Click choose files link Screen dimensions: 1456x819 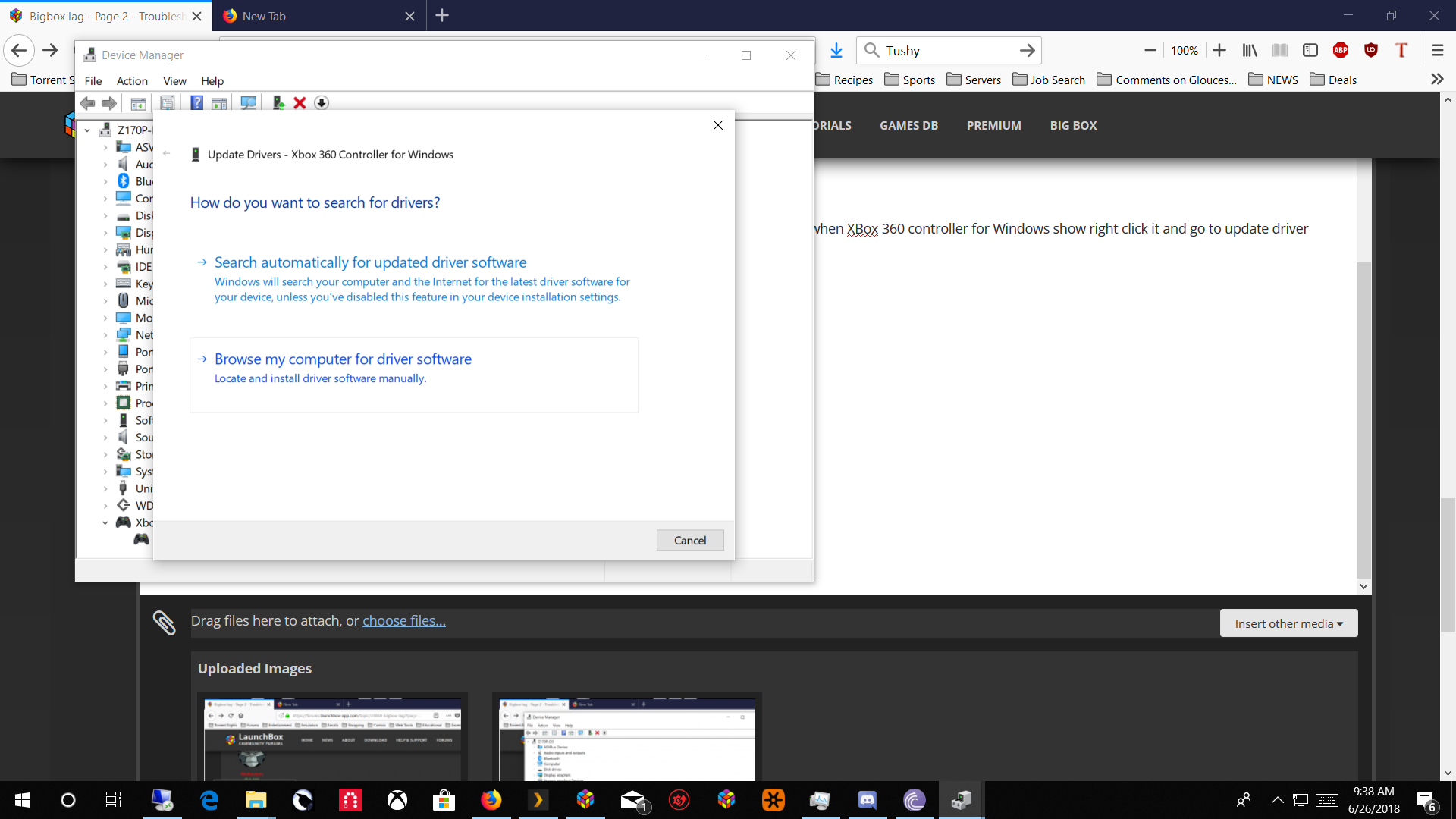click(x=403, y=621)
